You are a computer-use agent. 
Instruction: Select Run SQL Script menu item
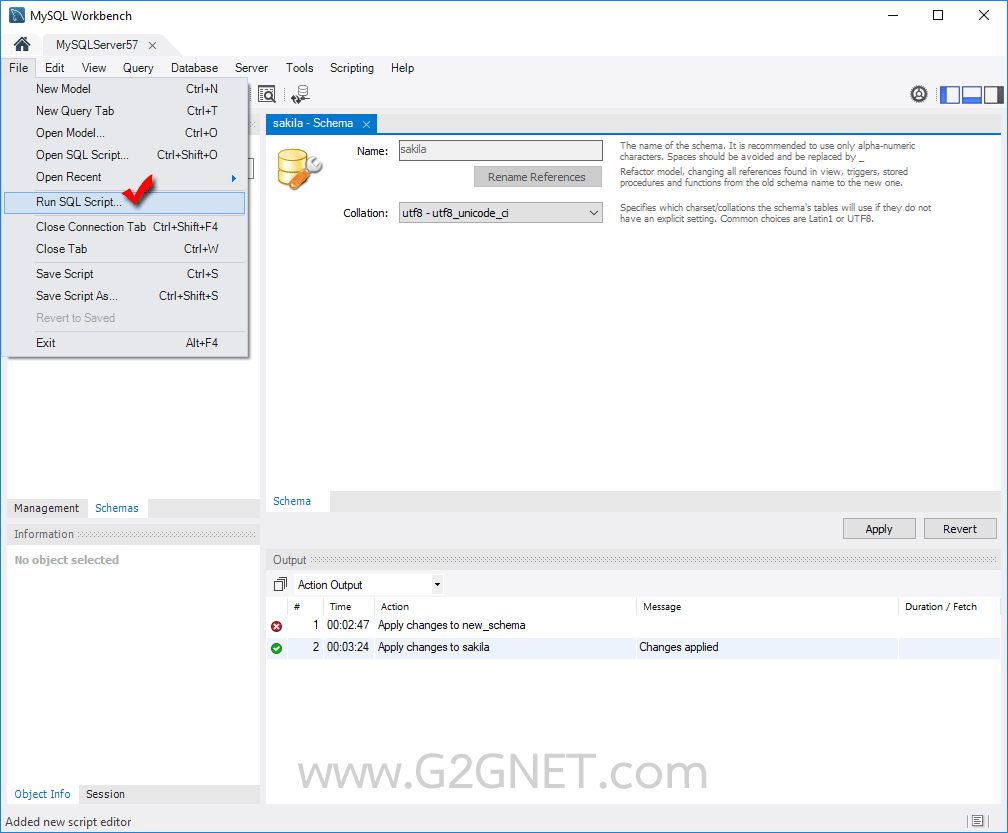(x=124, y=202)
